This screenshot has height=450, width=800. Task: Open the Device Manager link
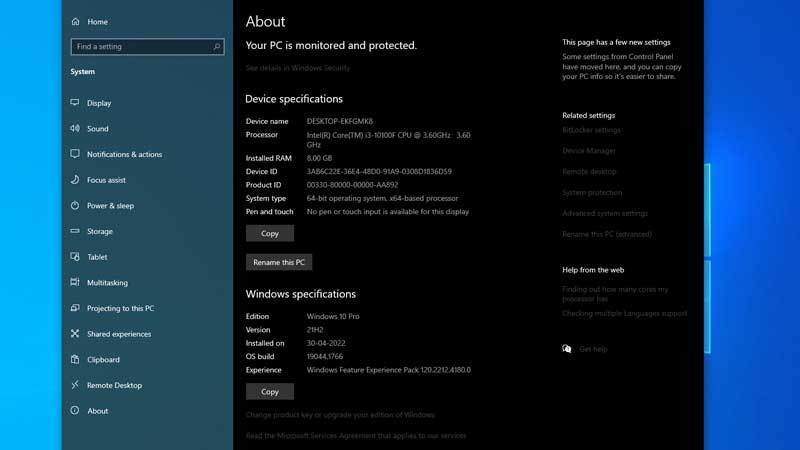coord(589,151)
